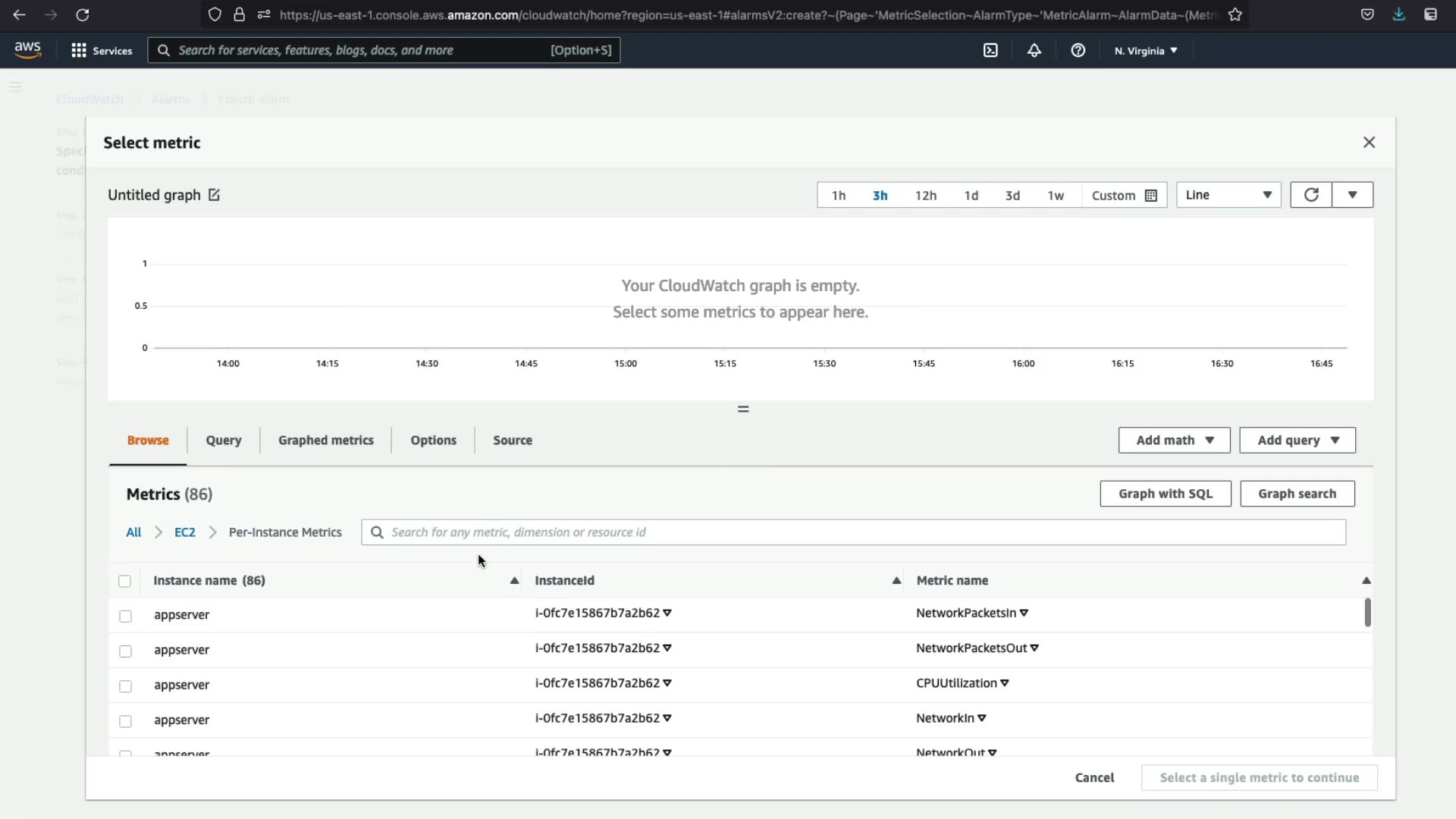Open the Line graph type dropdown
This screenshot has height=819, width=1456.
(x=1228, y=195)
